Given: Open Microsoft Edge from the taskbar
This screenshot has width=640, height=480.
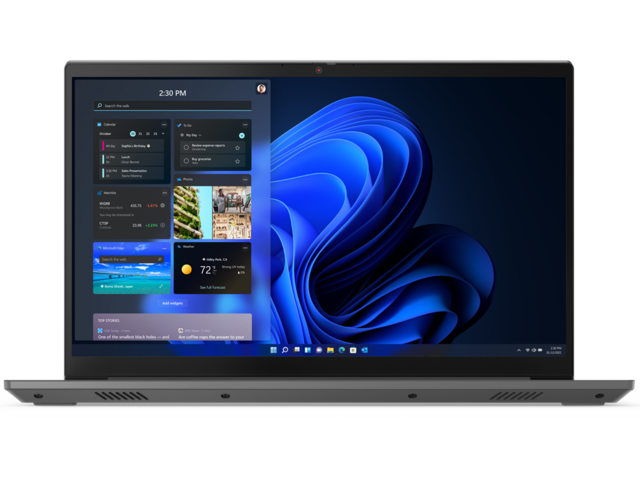Looking at the screenshot, I should point(341,350).
